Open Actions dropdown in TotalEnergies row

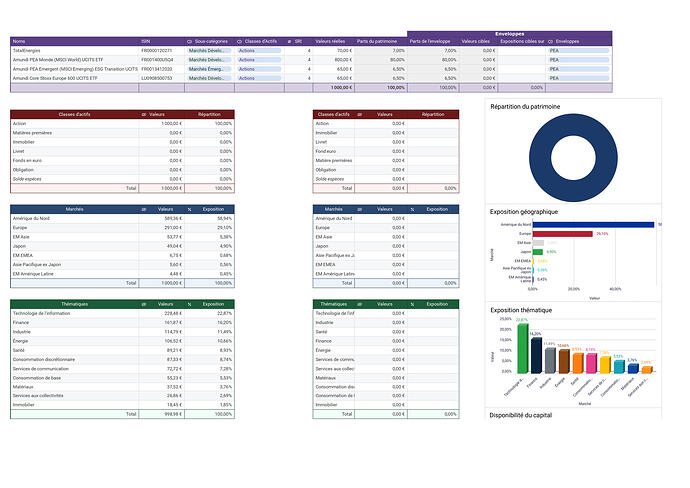(259, 51)
